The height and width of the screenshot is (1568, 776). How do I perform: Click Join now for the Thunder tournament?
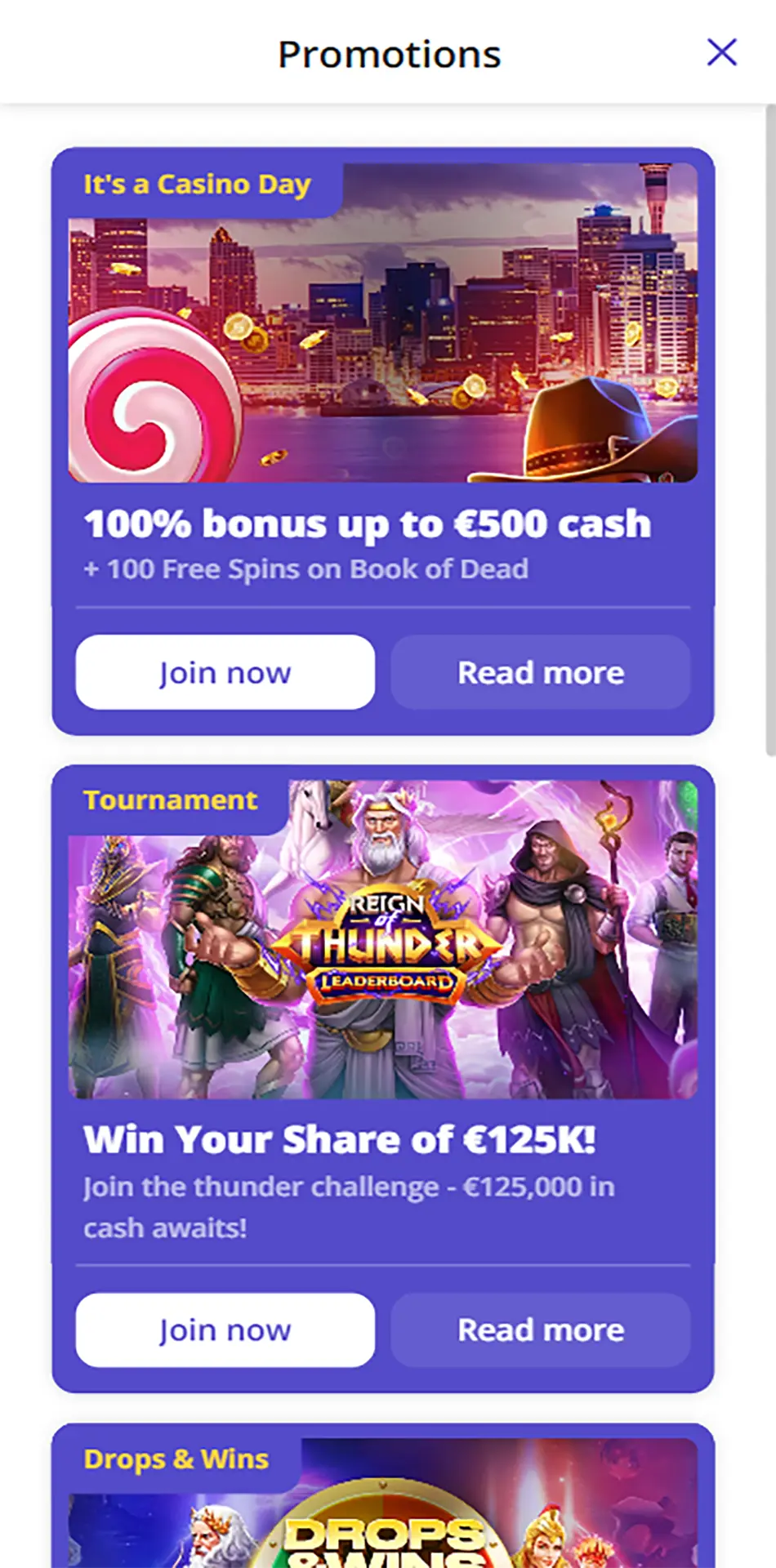225,1330
